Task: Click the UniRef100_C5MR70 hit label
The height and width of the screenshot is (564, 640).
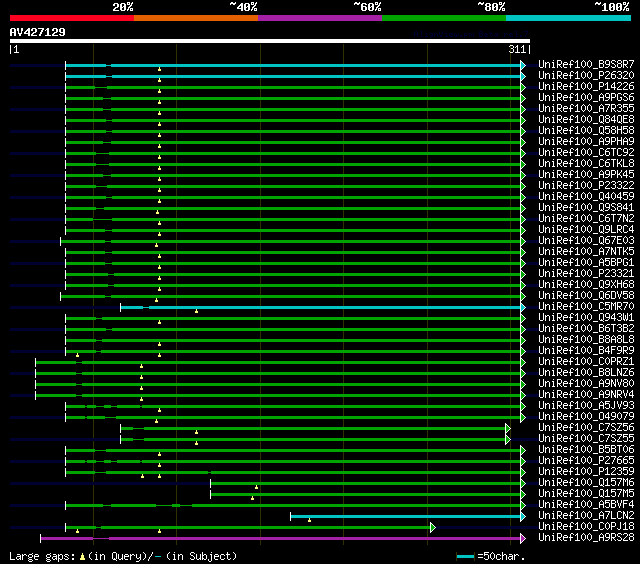Action: pos(586,307)
